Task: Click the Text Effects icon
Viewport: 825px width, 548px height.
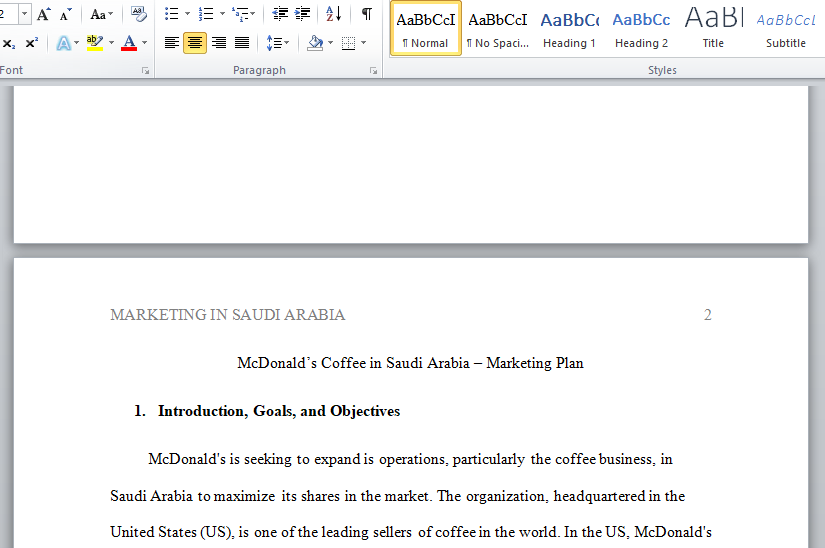Action: click(63, 43)
